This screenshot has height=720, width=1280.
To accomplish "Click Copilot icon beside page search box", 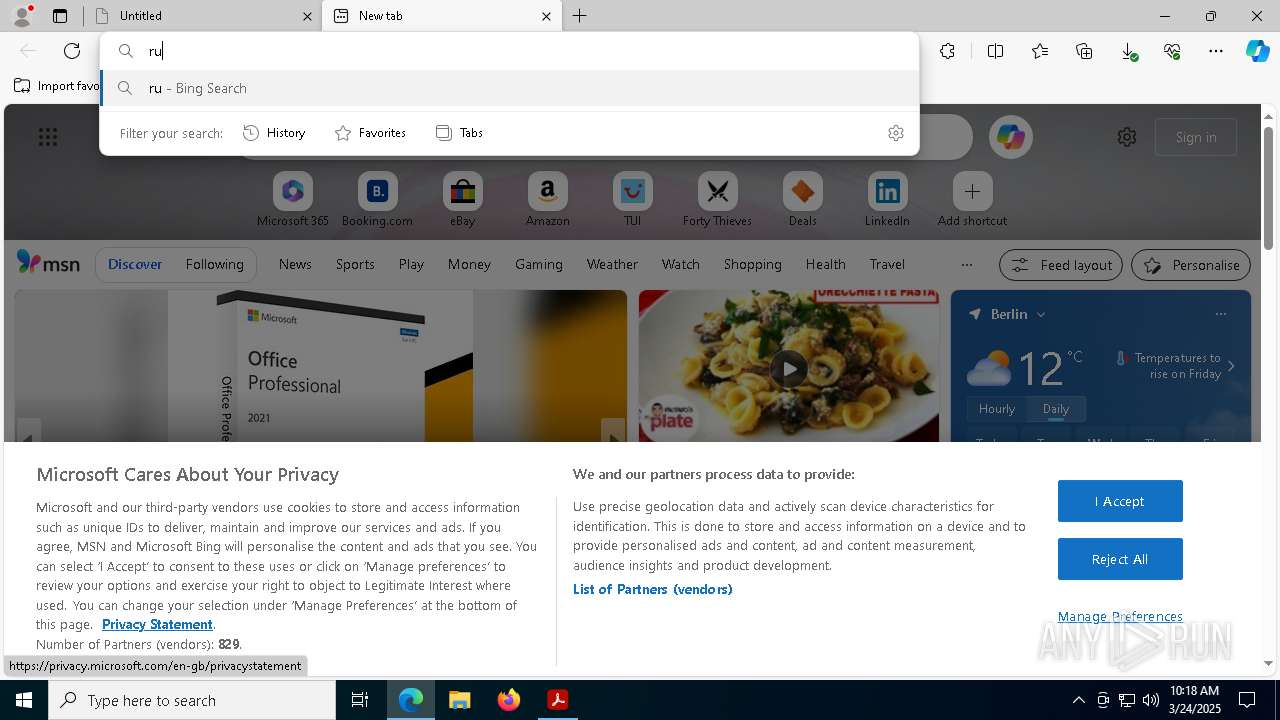I will [x=1010, y=137].
